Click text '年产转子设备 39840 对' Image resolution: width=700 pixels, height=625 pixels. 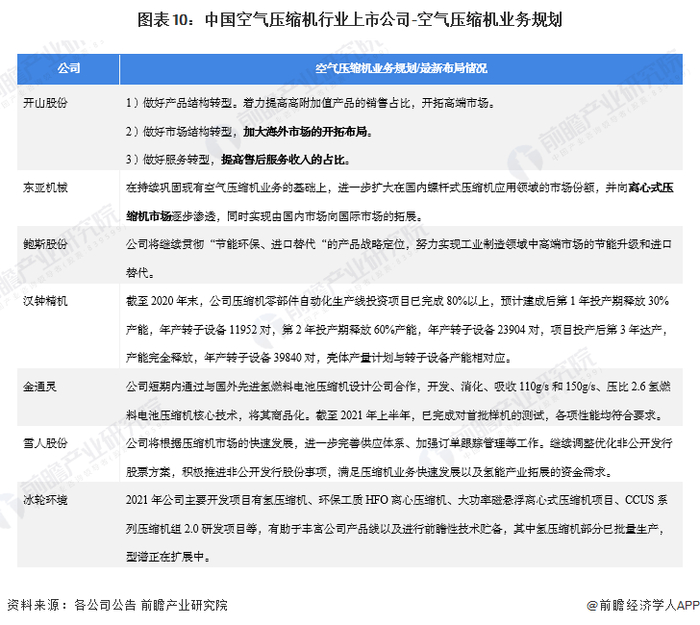(x=259, y=358)
